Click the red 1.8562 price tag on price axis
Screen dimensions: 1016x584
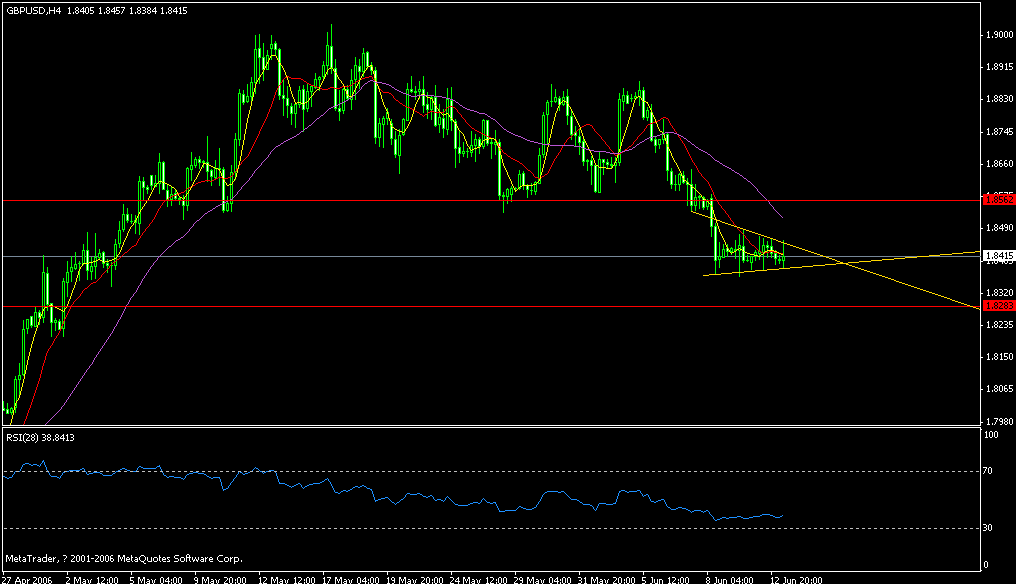(x=997, y=199)
